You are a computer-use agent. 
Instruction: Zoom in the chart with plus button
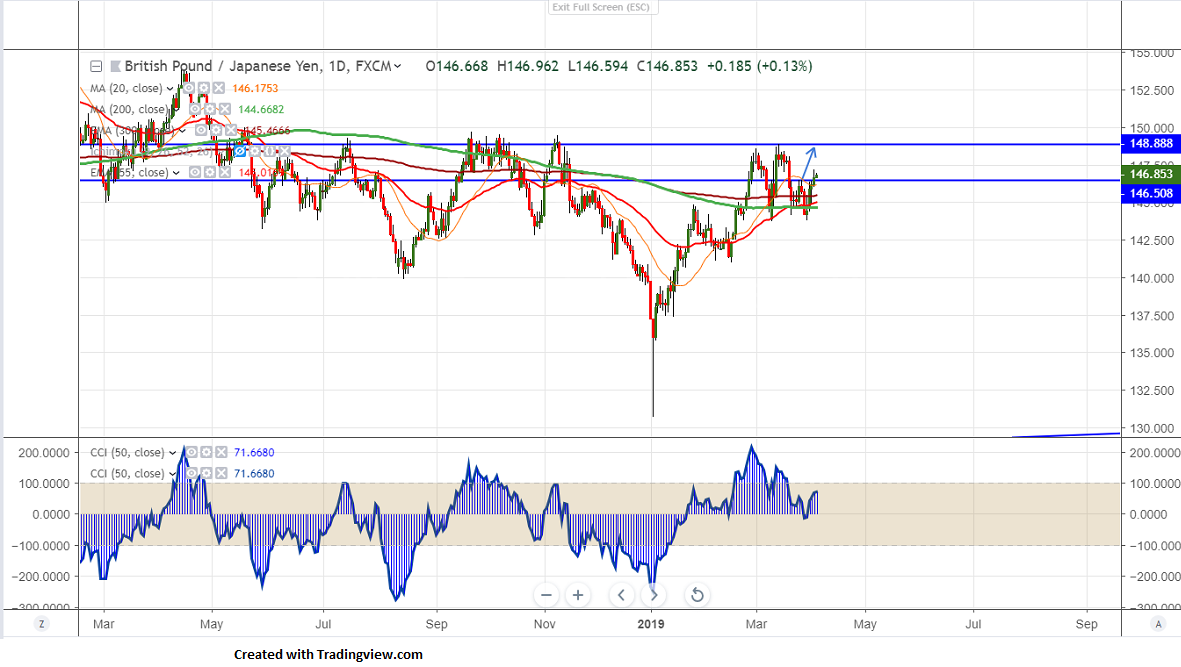point(578,596)
